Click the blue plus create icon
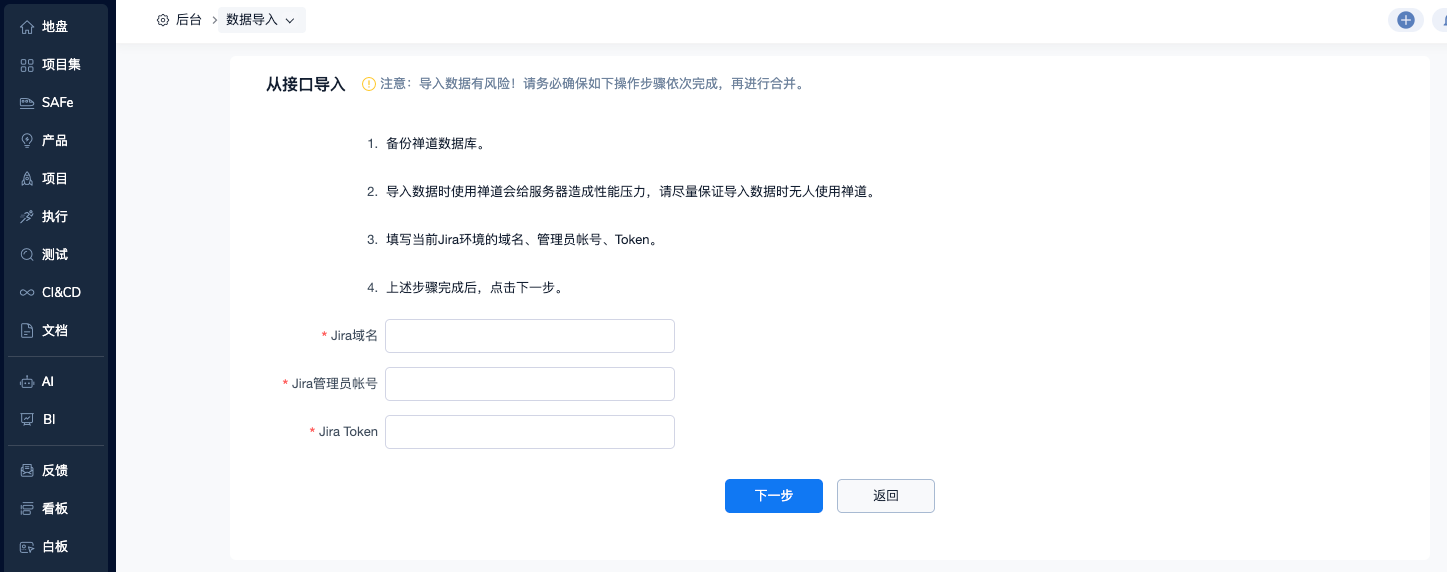Screen dimensions: 1447x572 (1405, 20)
